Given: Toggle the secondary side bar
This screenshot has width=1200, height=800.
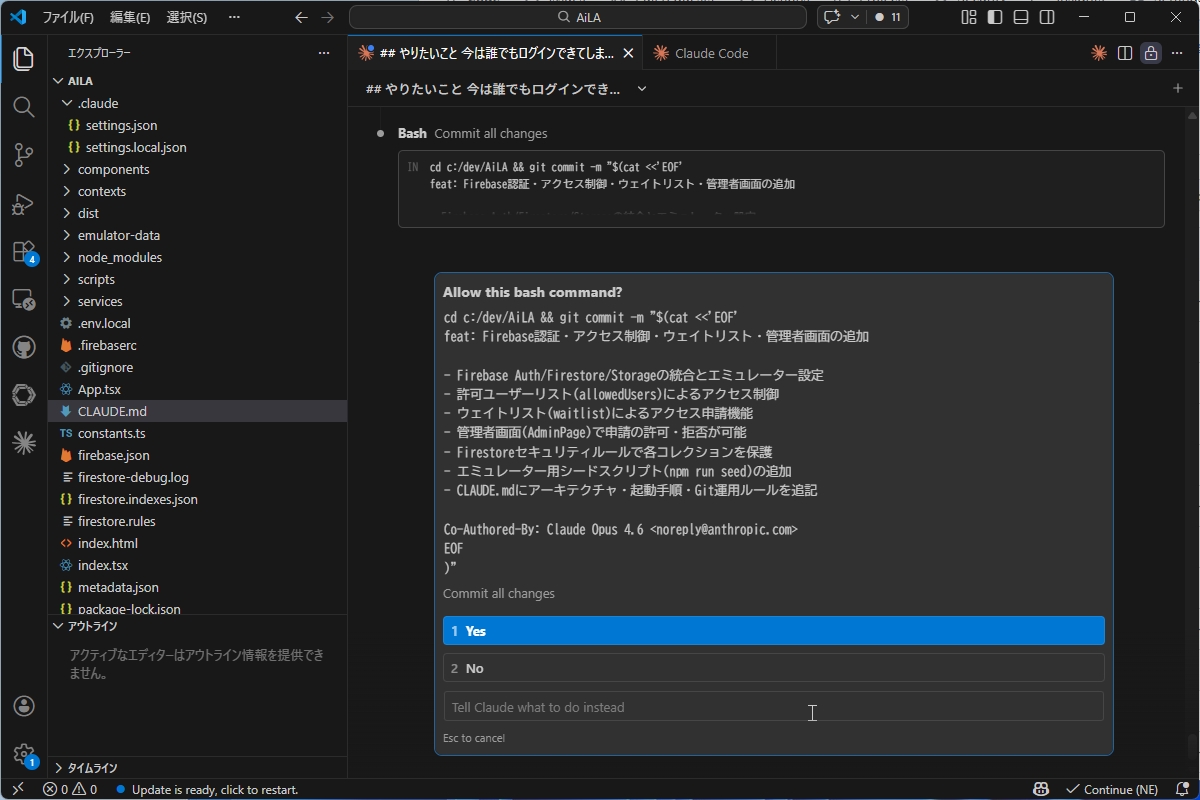Looking at the screenshot, I should tap(1046, 17).
